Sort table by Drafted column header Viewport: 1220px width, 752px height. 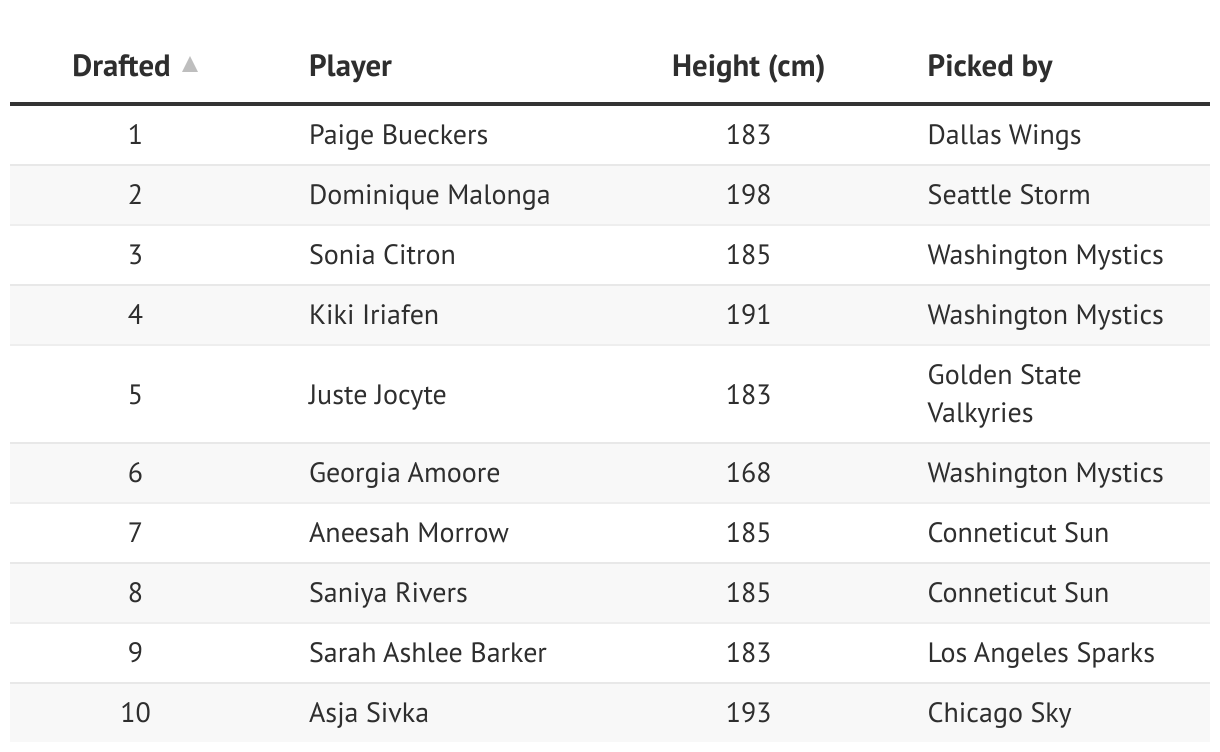pyautogui.click(x=121, y=67)
